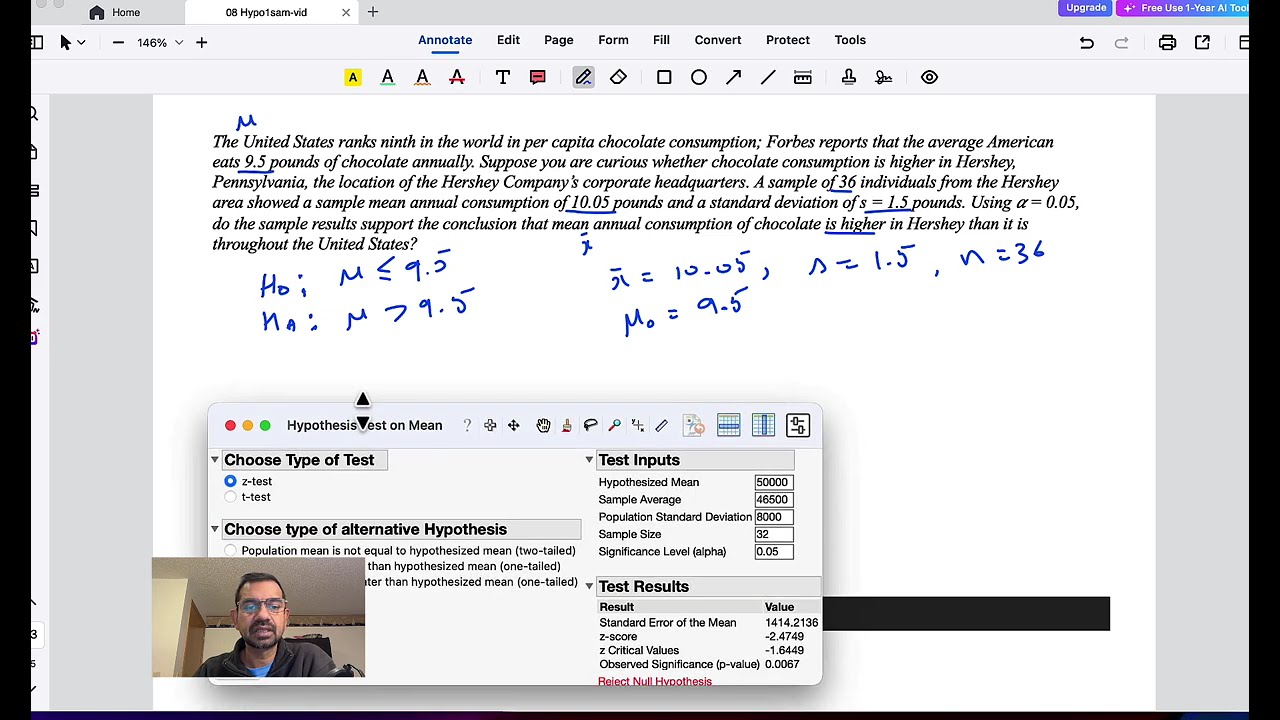The image size is (1280, 720).
Task: Open the cursor tool dropdown arrow
Action: click(81, 42)
